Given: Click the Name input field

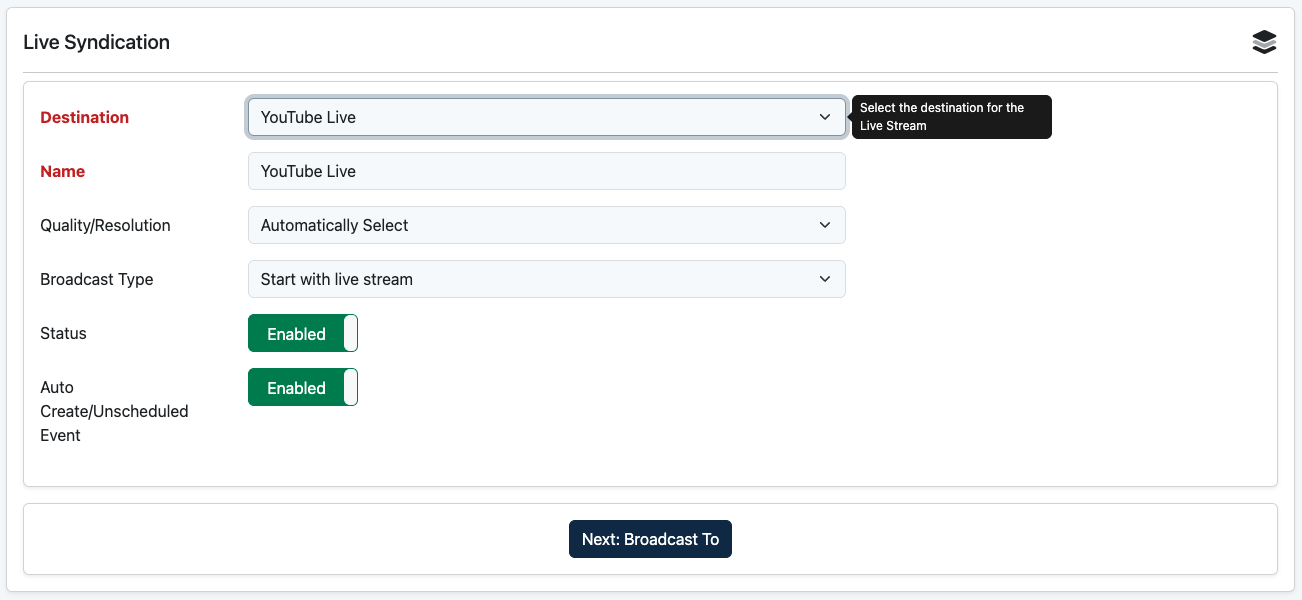Looking at the screenshot, I should click(546, 171).
